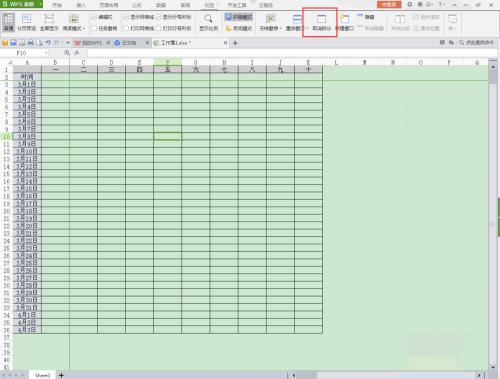Switch to Full Screen display

click(49, 22)
